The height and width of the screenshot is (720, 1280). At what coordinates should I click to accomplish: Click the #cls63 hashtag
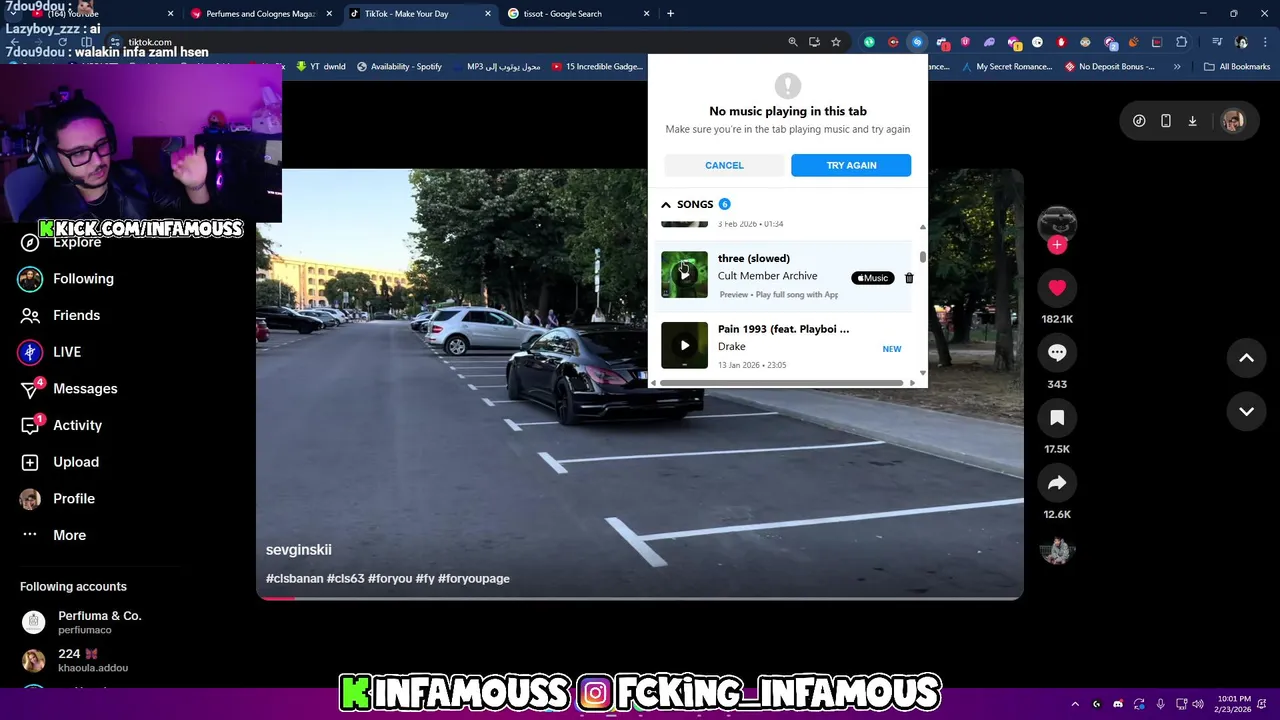click(x=345, y=578)
